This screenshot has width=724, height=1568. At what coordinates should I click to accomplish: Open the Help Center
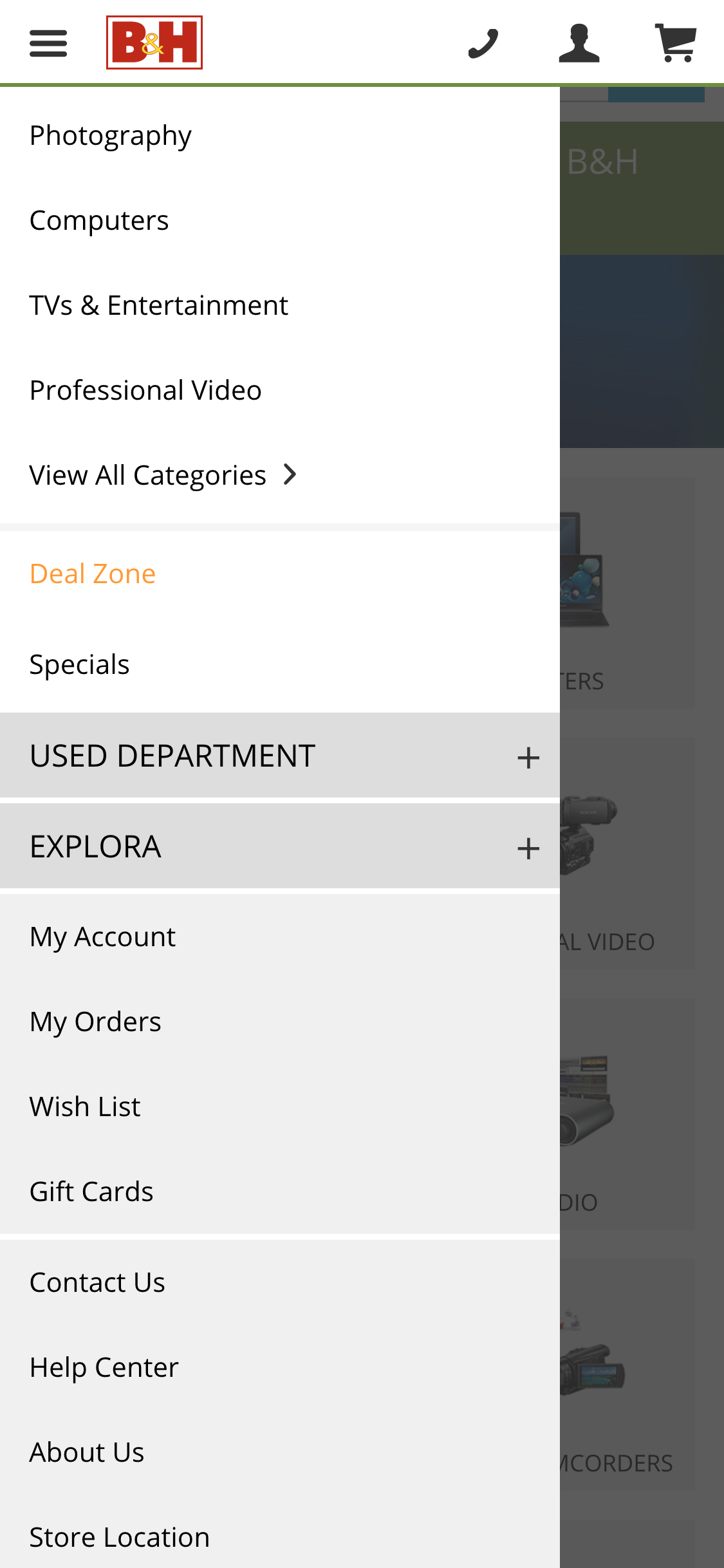[103, 1367]
